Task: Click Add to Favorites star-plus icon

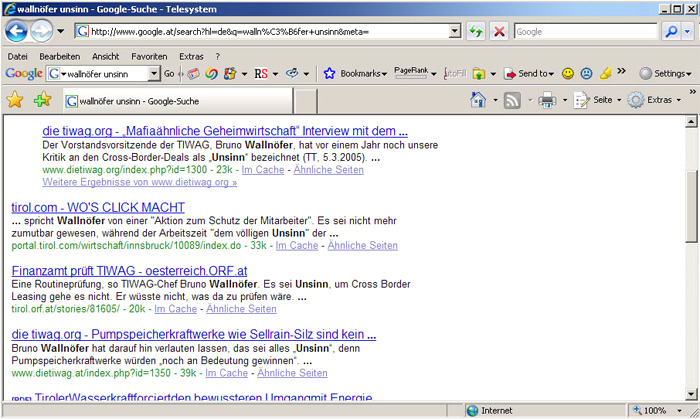Action: coord(42,100)
